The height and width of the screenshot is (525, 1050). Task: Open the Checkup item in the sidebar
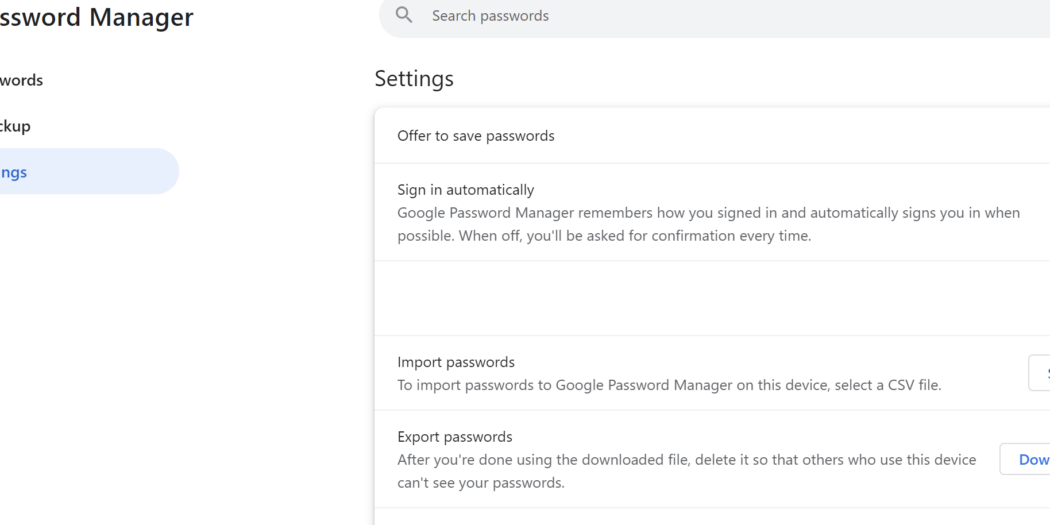point(15,126)
